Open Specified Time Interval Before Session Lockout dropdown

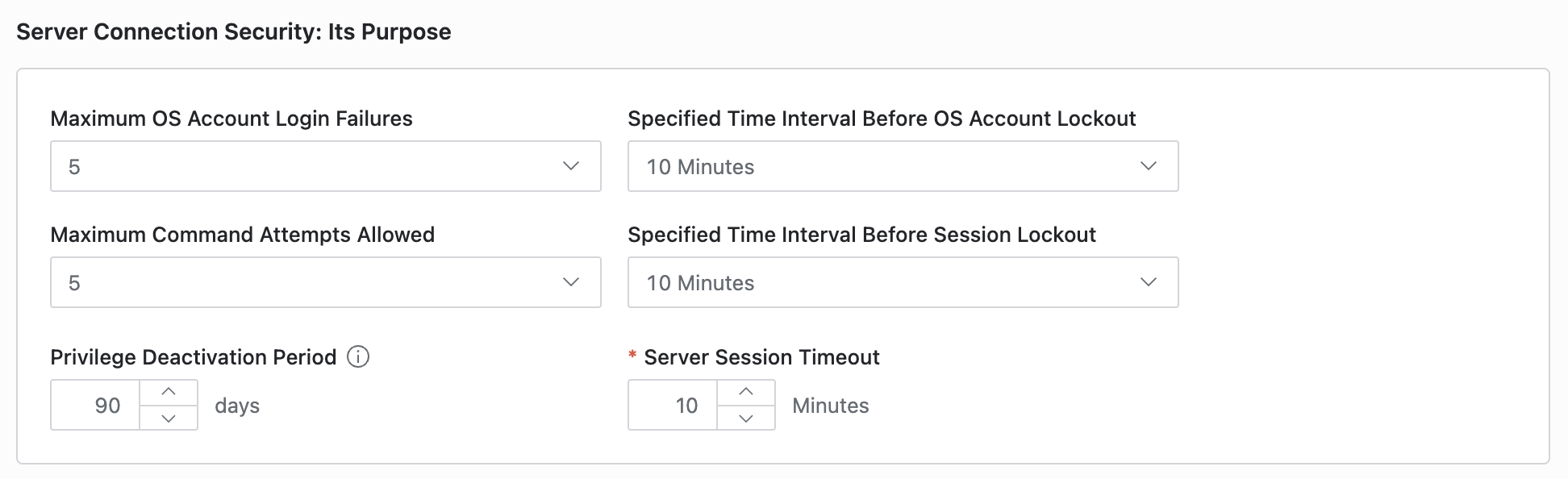[x=903, y=282]
